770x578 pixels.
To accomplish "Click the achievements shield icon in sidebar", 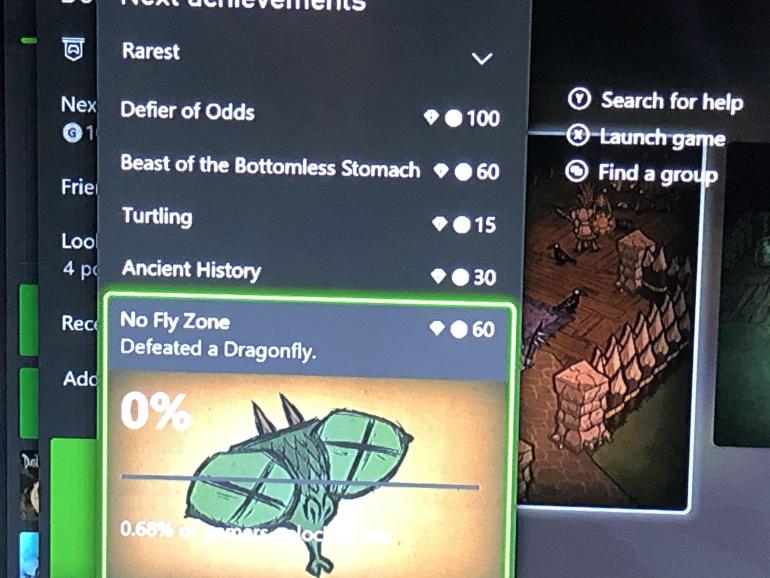I will (74, 49).
